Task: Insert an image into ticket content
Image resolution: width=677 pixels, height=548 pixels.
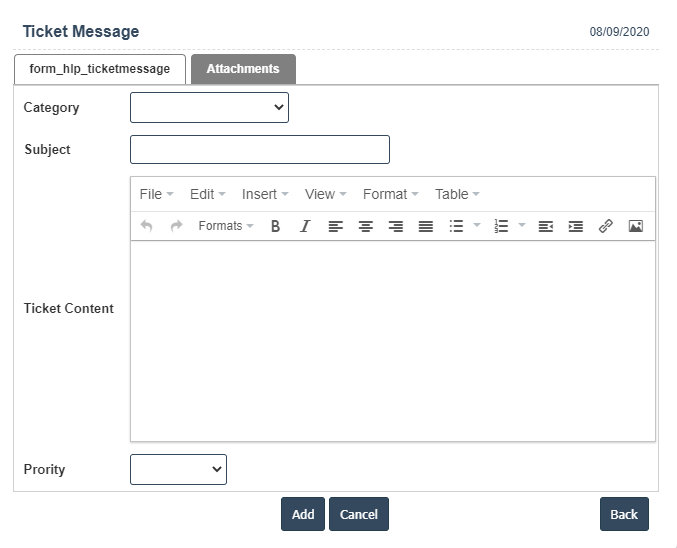Action: click(x=635, y=226)
